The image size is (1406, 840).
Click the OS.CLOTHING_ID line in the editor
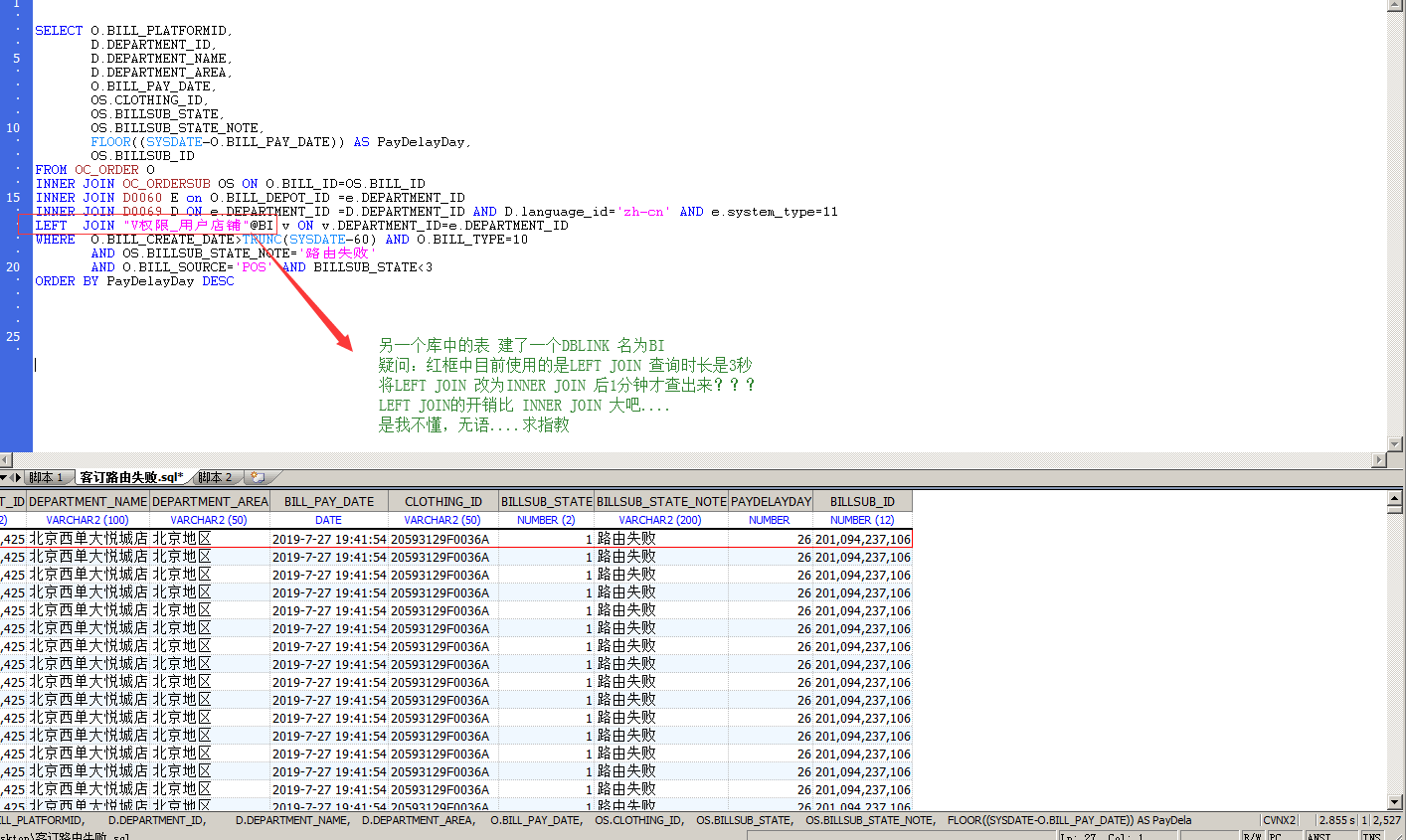[150, 100]
